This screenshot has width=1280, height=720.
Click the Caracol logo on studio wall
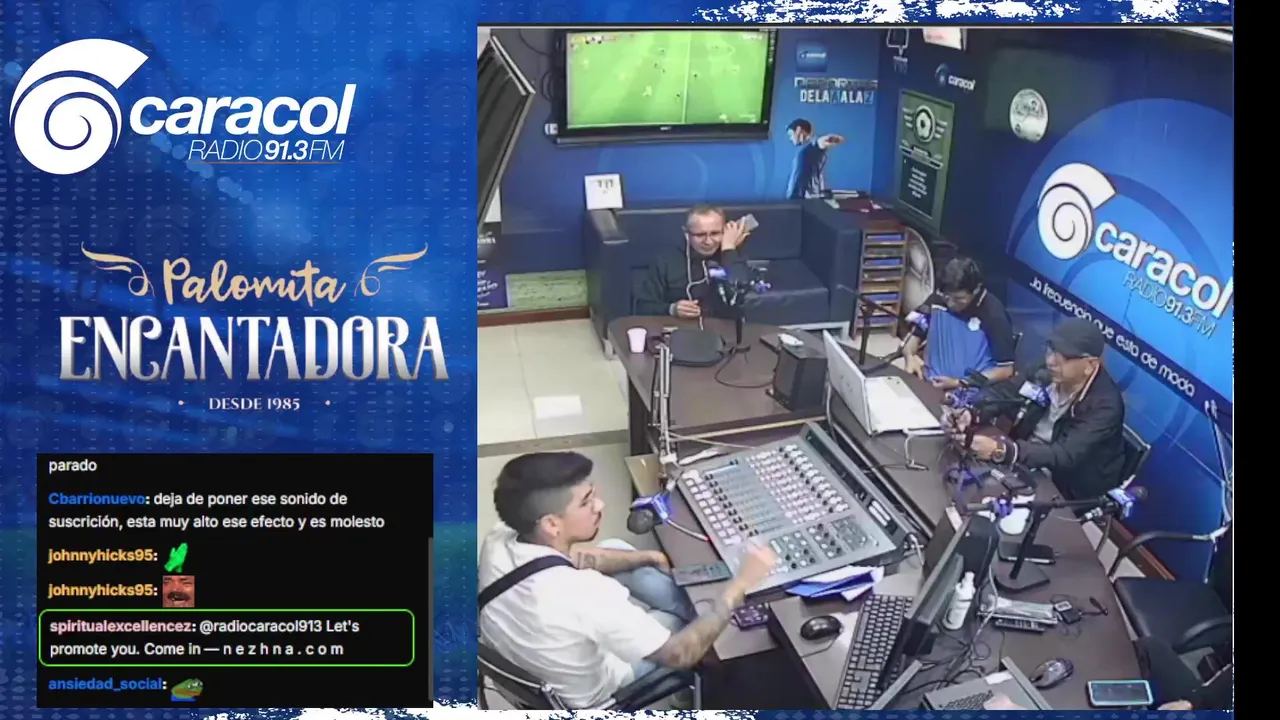pos(1134,249)
